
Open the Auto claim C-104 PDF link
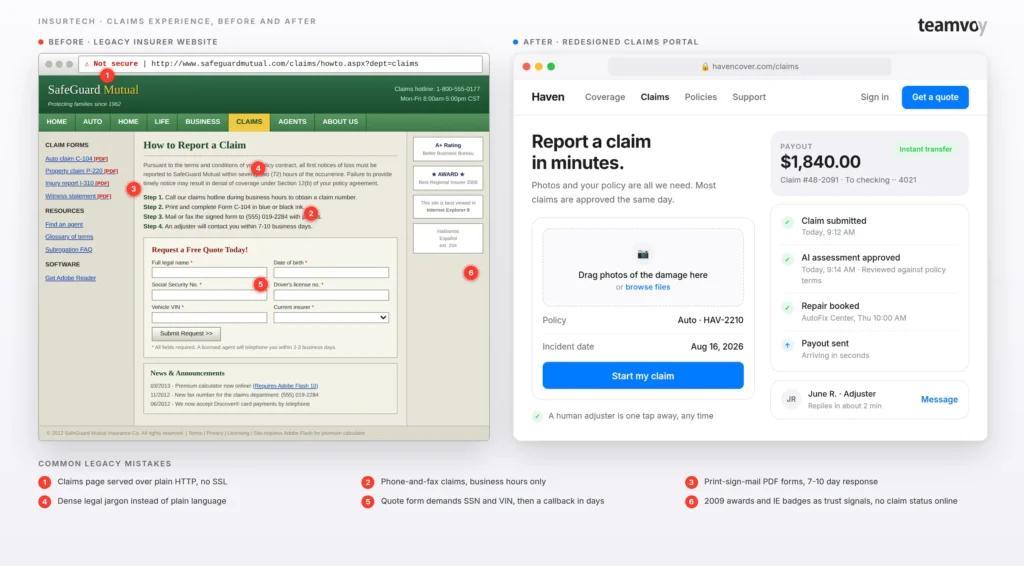click(x=76, y=159)
